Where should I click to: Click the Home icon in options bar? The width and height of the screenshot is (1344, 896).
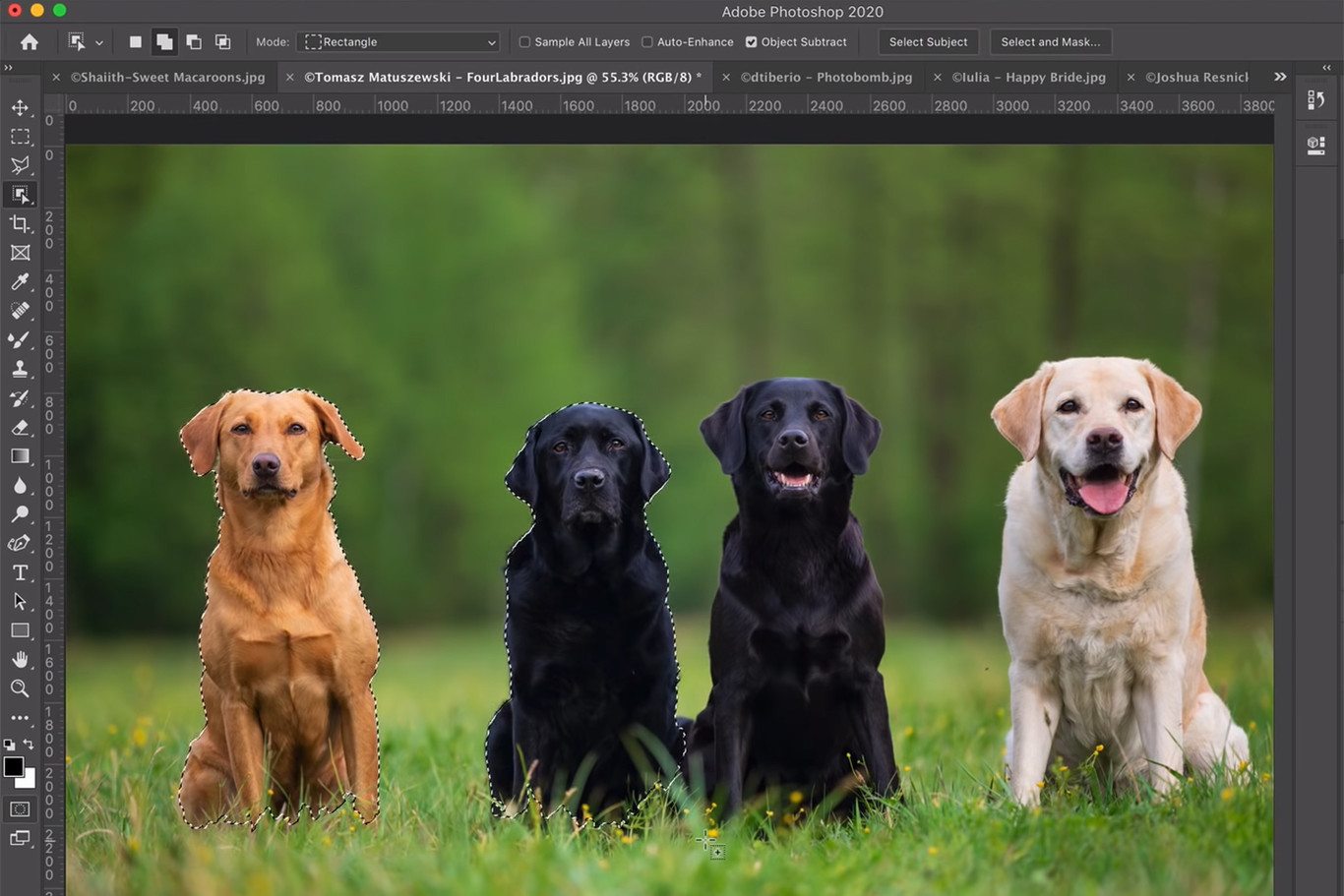click(30, 42)
